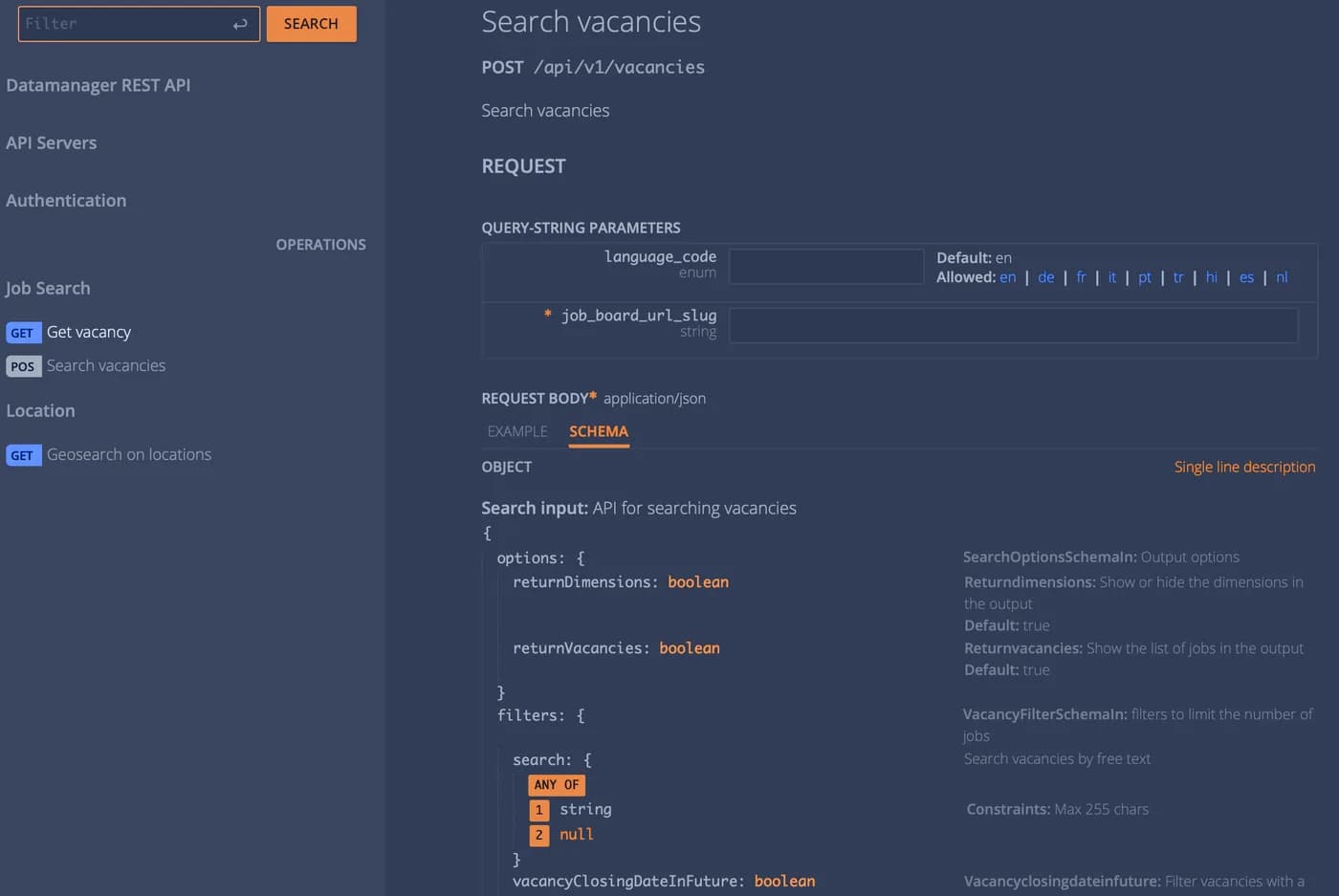Open the Search vacancies operation
Image resolution: width=1339 pixels, height=896 pixels.
(106, 365)
